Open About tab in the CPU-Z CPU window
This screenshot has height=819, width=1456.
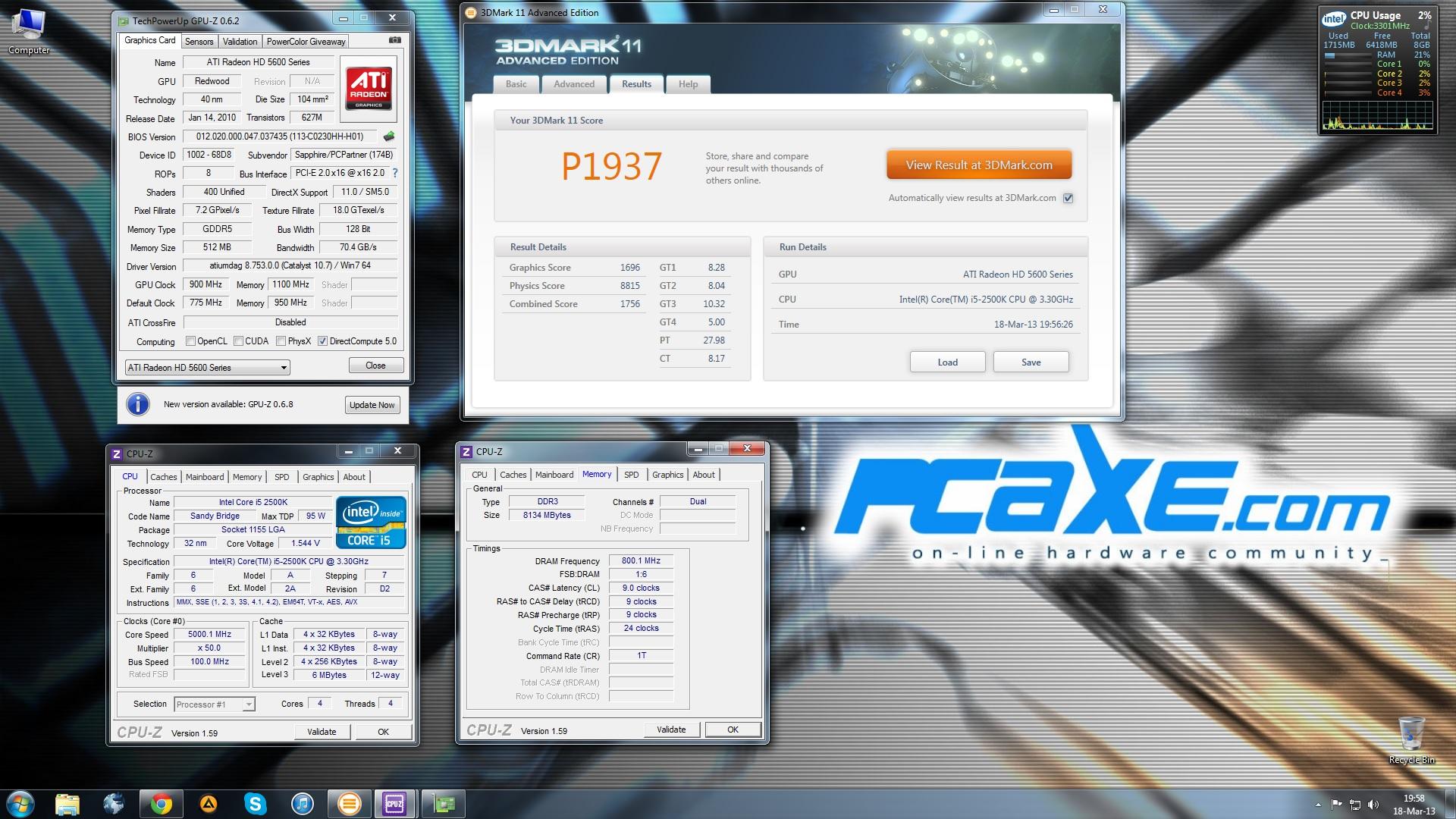pyautogui.click(x=354, y=477)
